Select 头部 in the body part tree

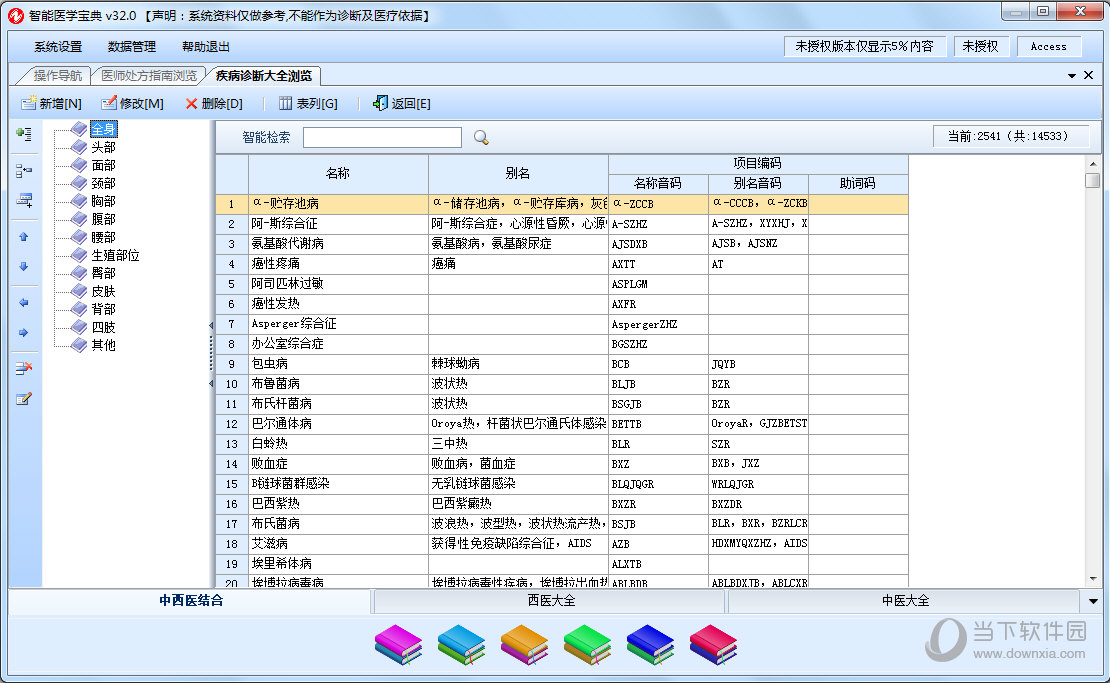tap(103, 147)
